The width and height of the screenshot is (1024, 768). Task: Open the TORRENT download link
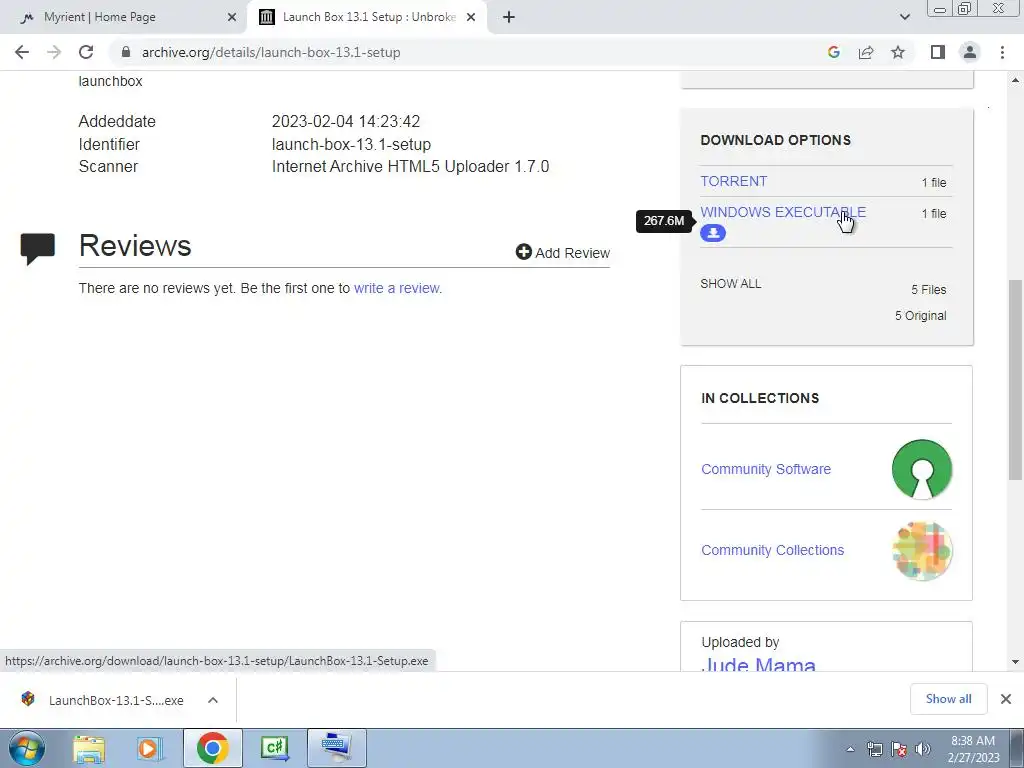click(x=733, y=182)
